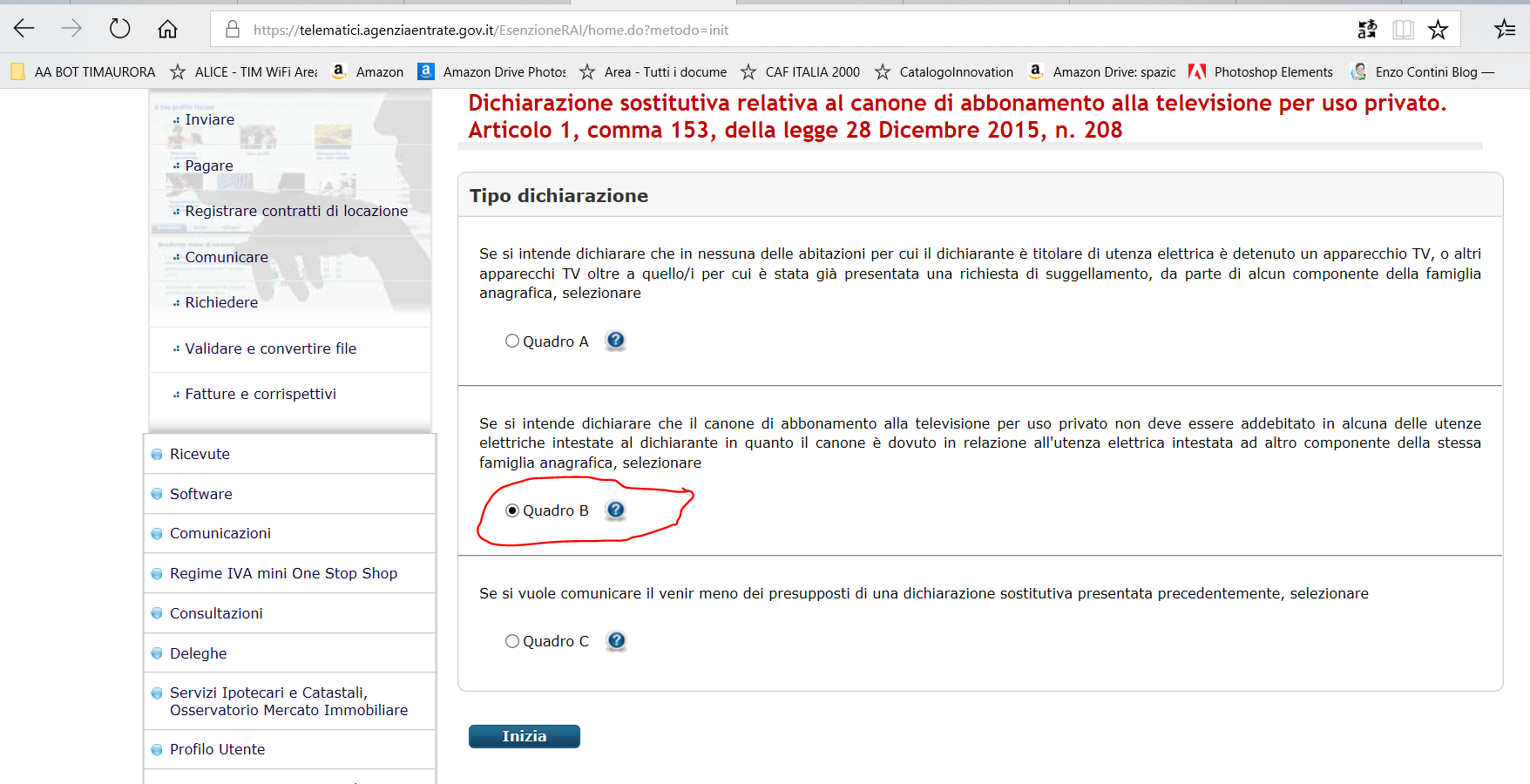Select the Quadro A radio button
1530x784 pixels.
(512, 341)
